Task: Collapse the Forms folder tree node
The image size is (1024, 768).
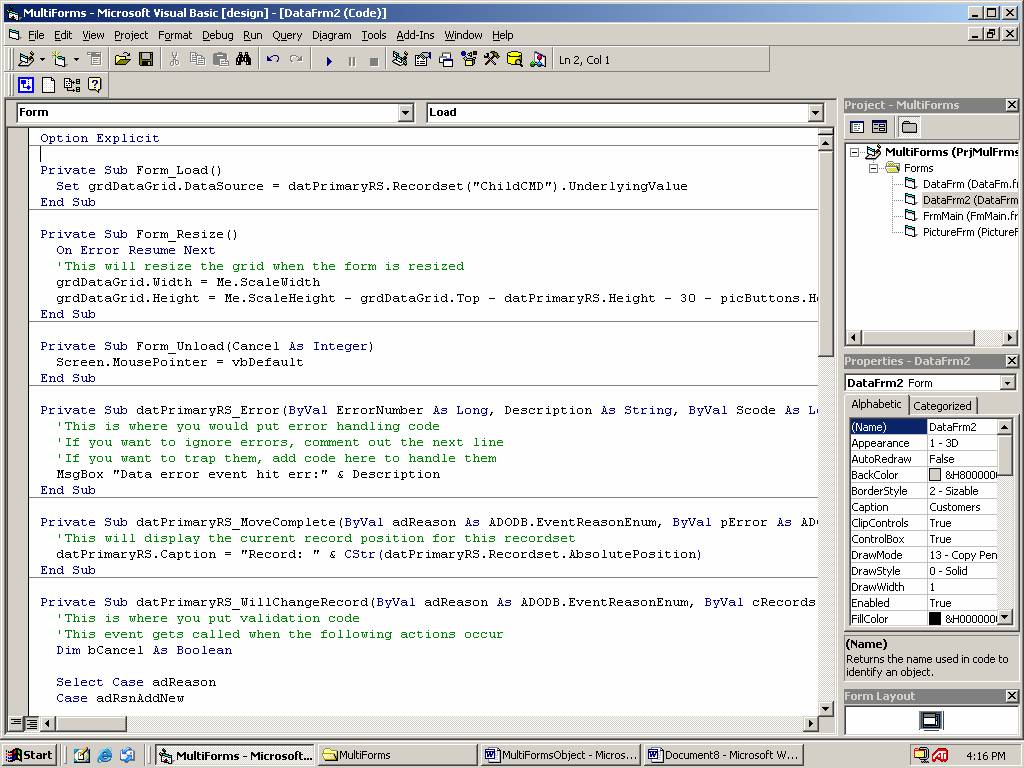Action: point(873,168)
